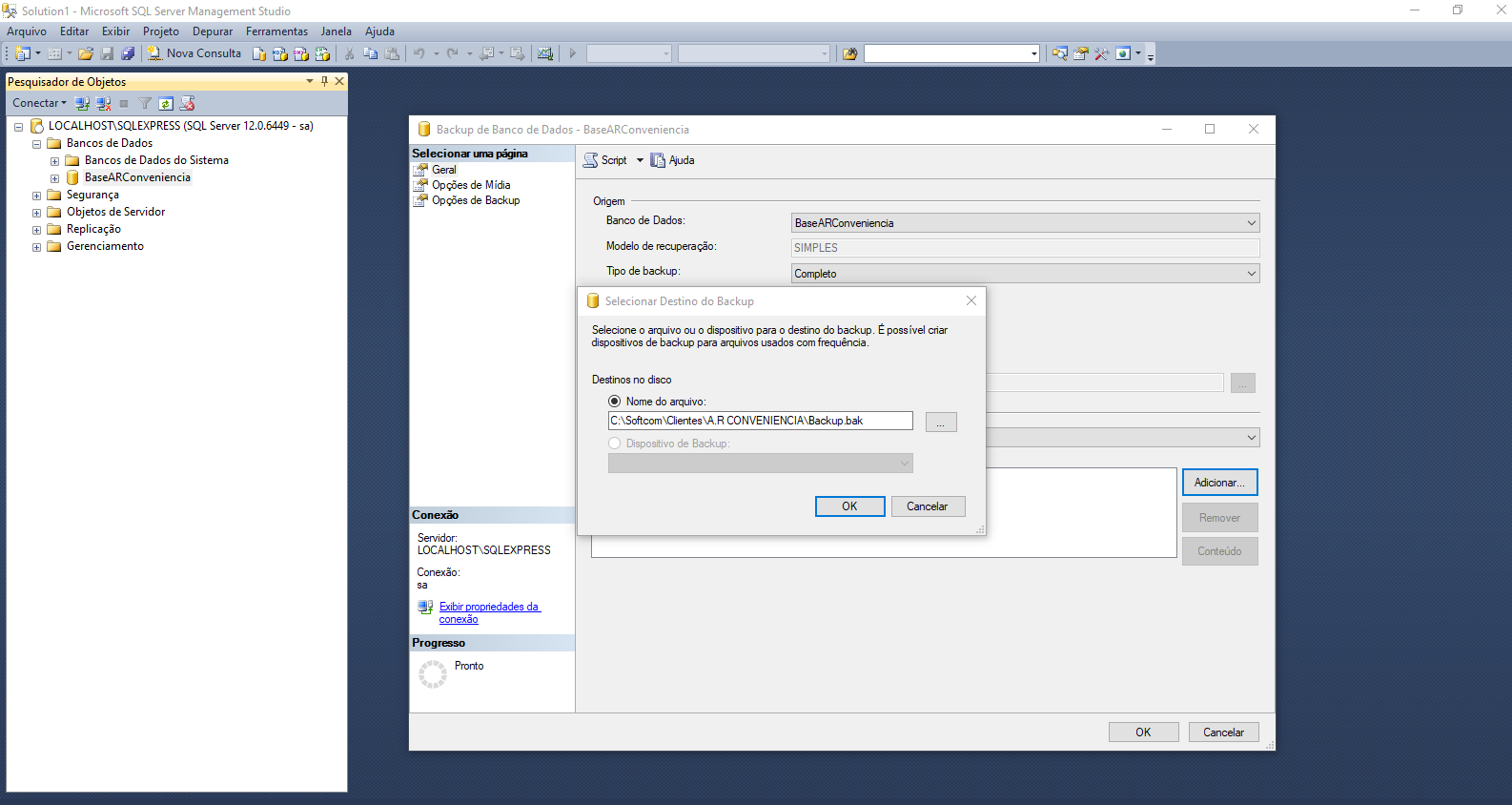Click the browse ellipsis button beside file path

click(940, 423)
